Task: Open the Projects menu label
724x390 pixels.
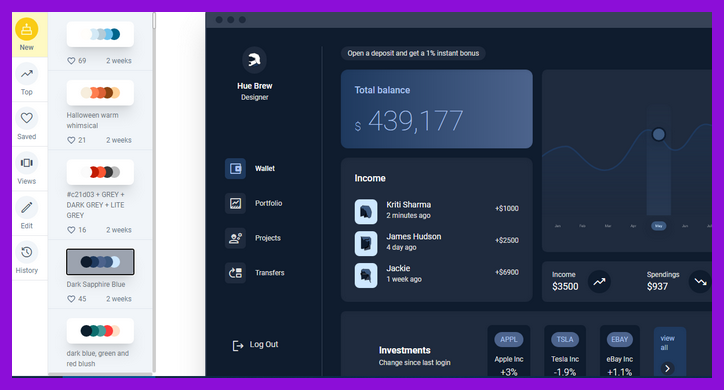Action: (x=268, y=238)
